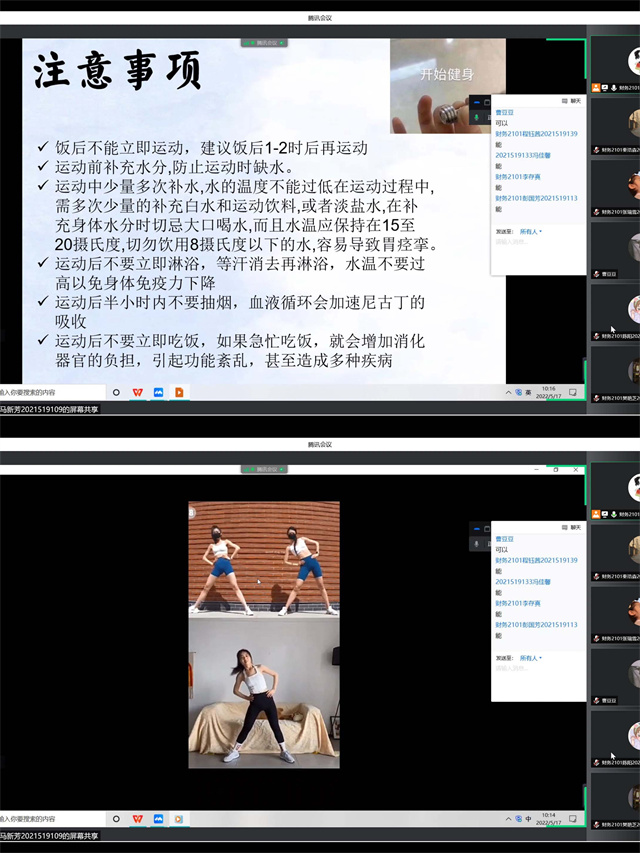Switch the 英 input mode indicator

point(528,392)
